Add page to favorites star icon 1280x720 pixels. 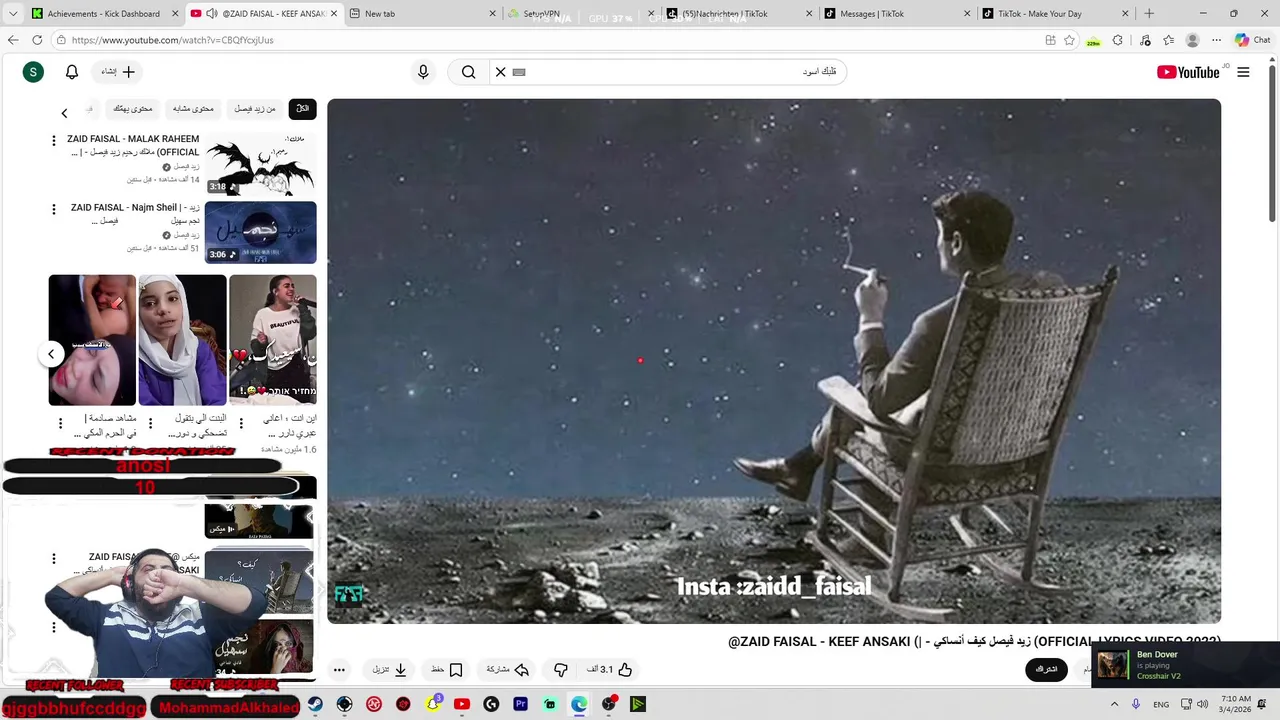tap(1069, 40)
